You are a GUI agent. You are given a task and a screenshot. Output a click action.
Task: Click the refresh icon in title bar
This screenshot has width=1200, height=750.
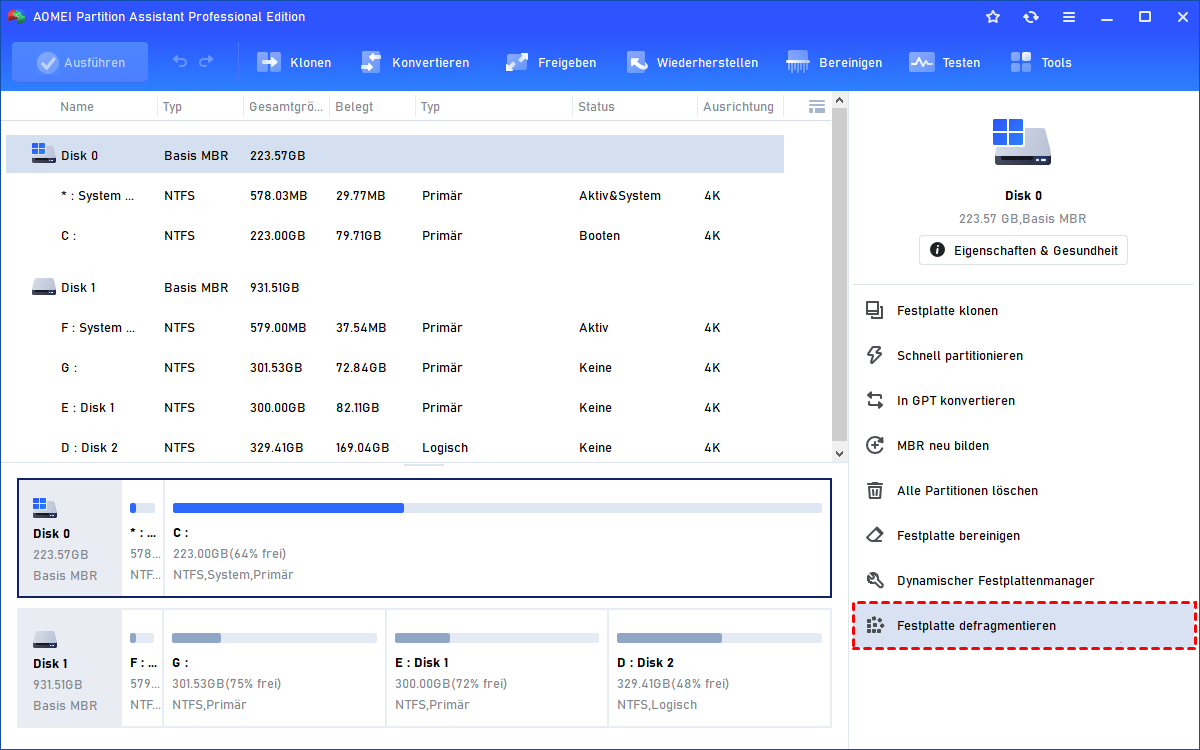pos(1031,17)
